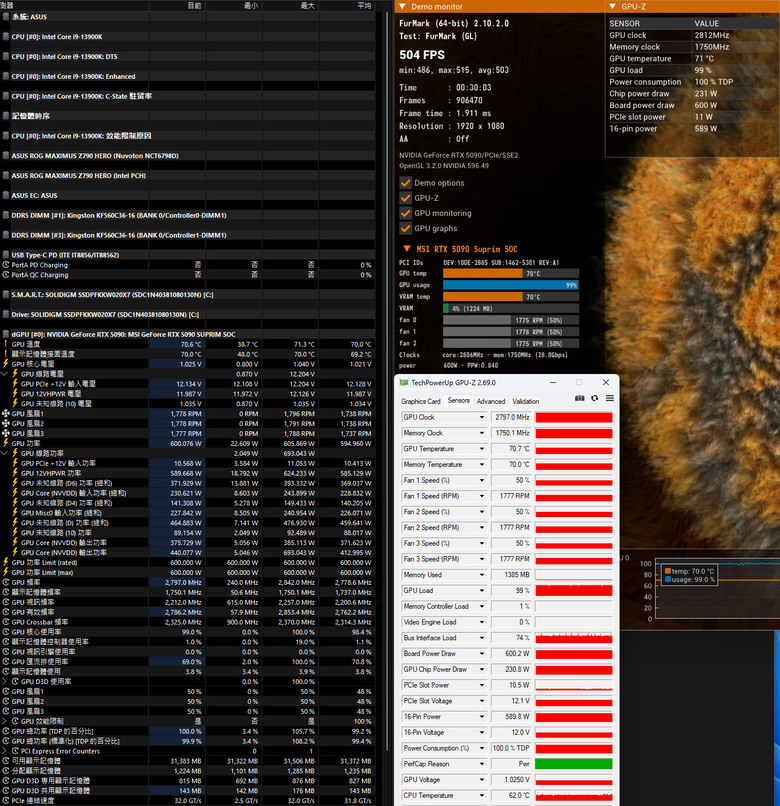Expand the GPU D3D 使用率 tree node
Screen dimensions: 780x806
click(x=5, y=682)
